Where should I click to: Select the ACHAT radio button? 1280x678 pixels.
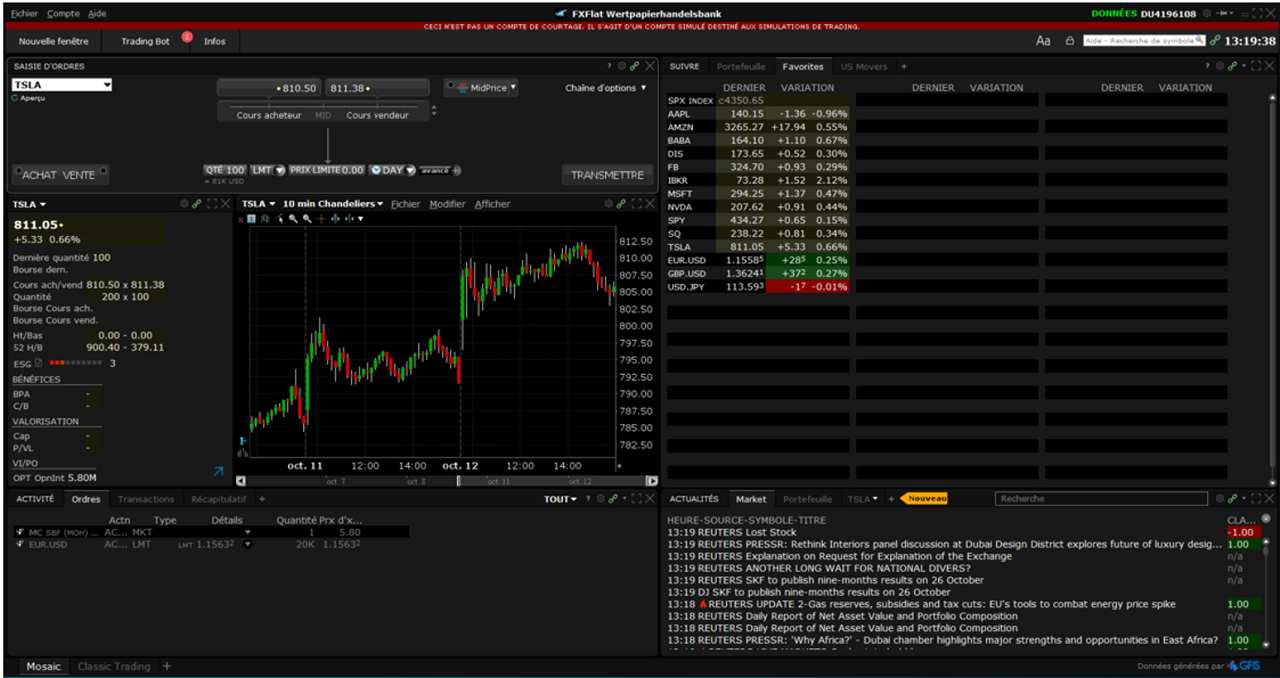click(18, 172)
